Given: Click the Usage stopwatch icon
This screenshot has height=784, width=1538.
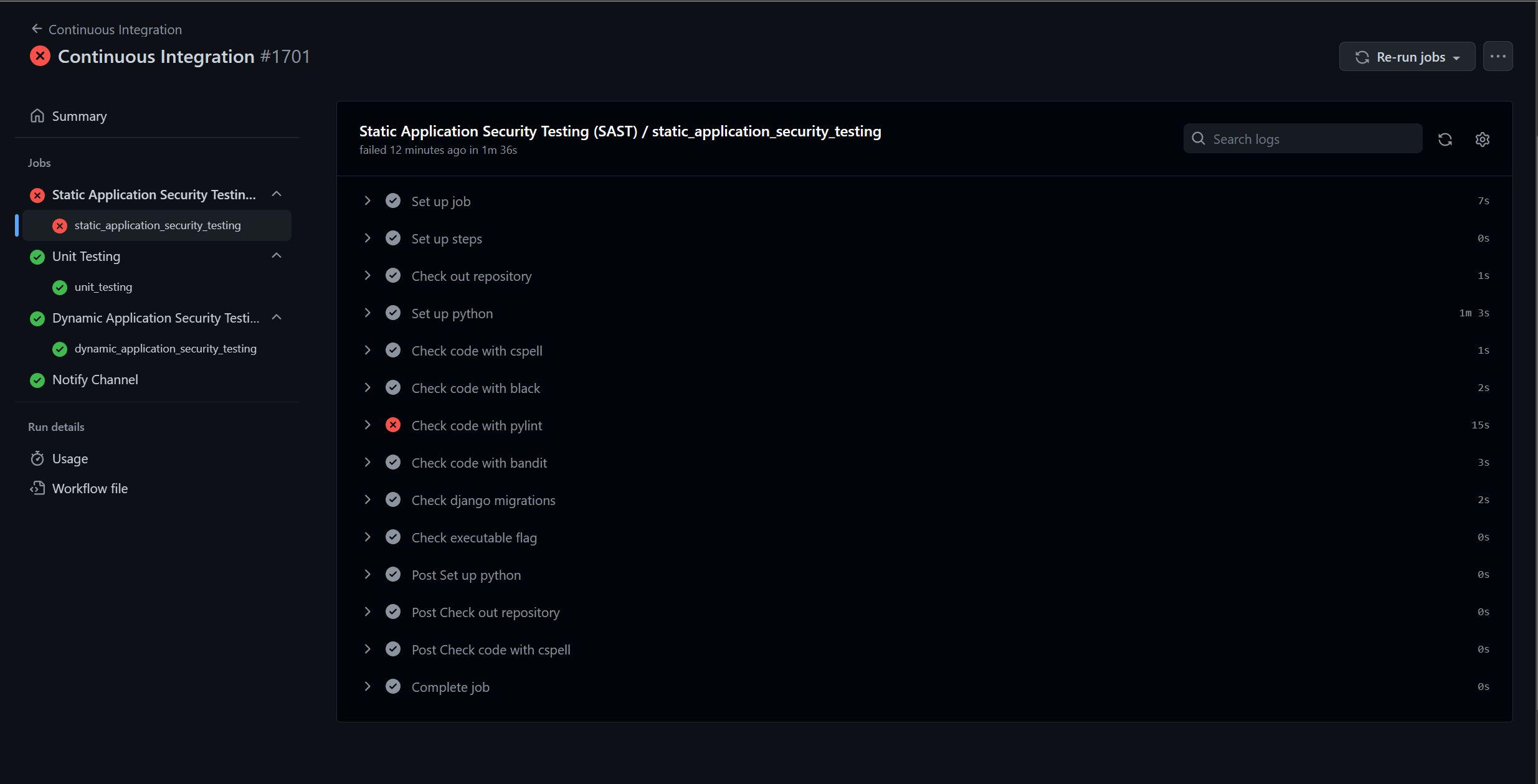Looking at the screenshot, I should 37,458.
